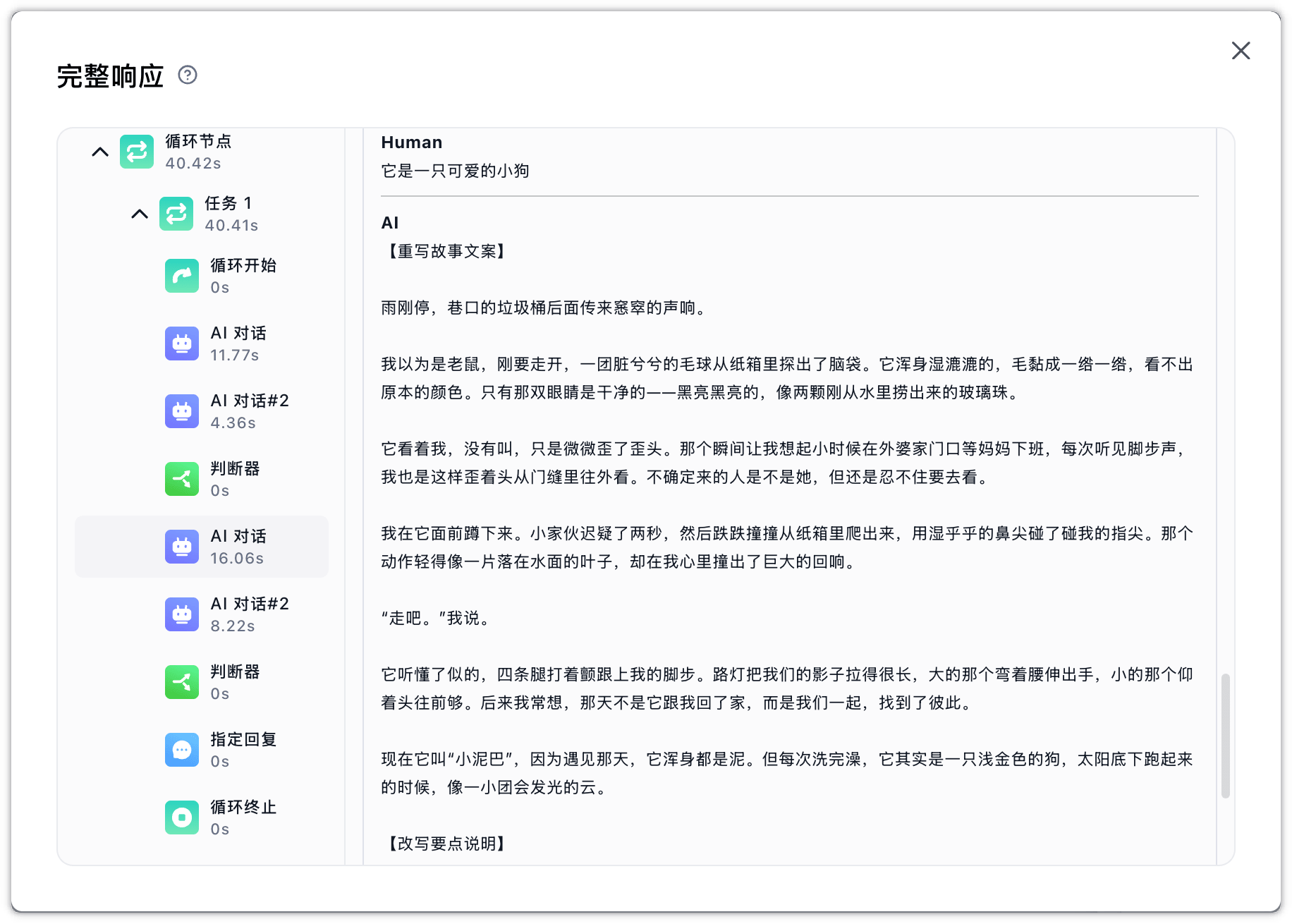Select the 循环节点 tree row label

pos(198,141)
